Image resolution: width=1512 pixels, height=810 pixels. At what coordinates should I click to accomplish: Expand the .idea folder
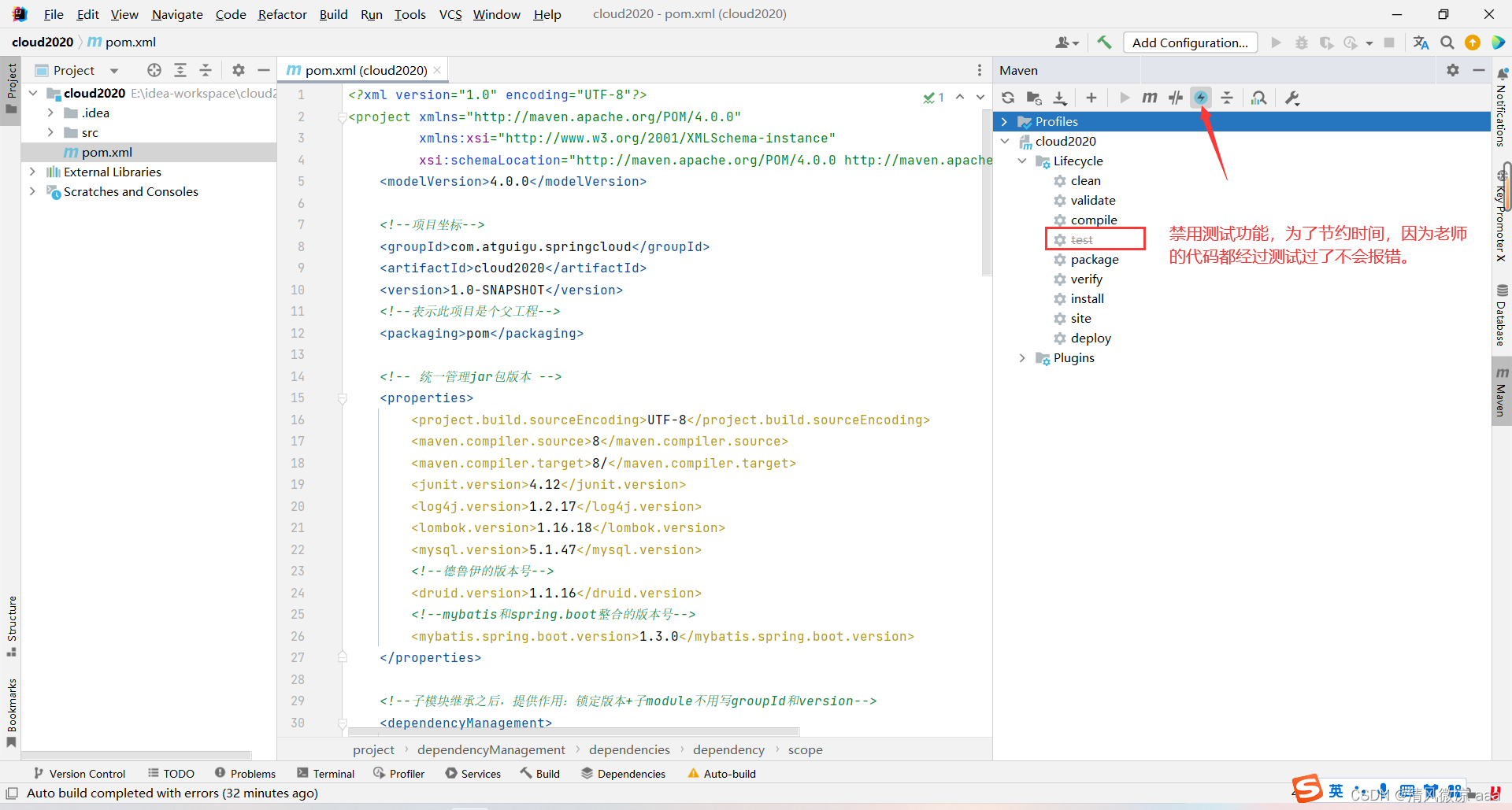(50, 113)
